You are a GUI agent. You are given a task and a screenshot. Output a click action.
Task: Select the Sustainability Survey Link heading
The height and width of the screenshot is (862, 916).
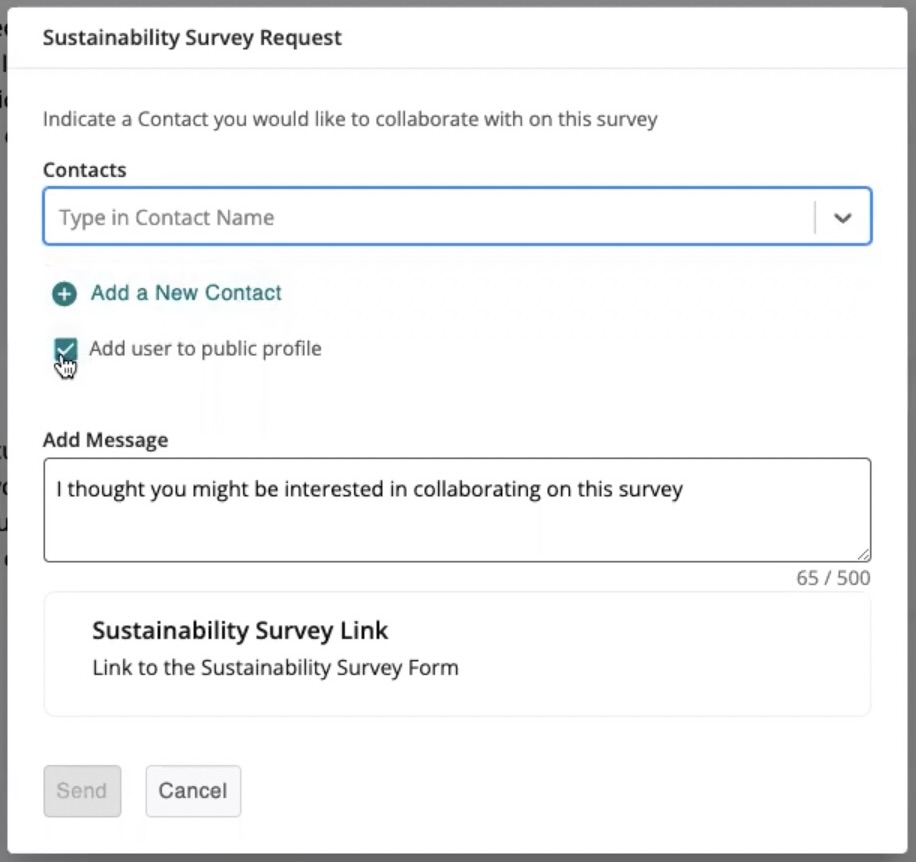(x=240, y=631)
